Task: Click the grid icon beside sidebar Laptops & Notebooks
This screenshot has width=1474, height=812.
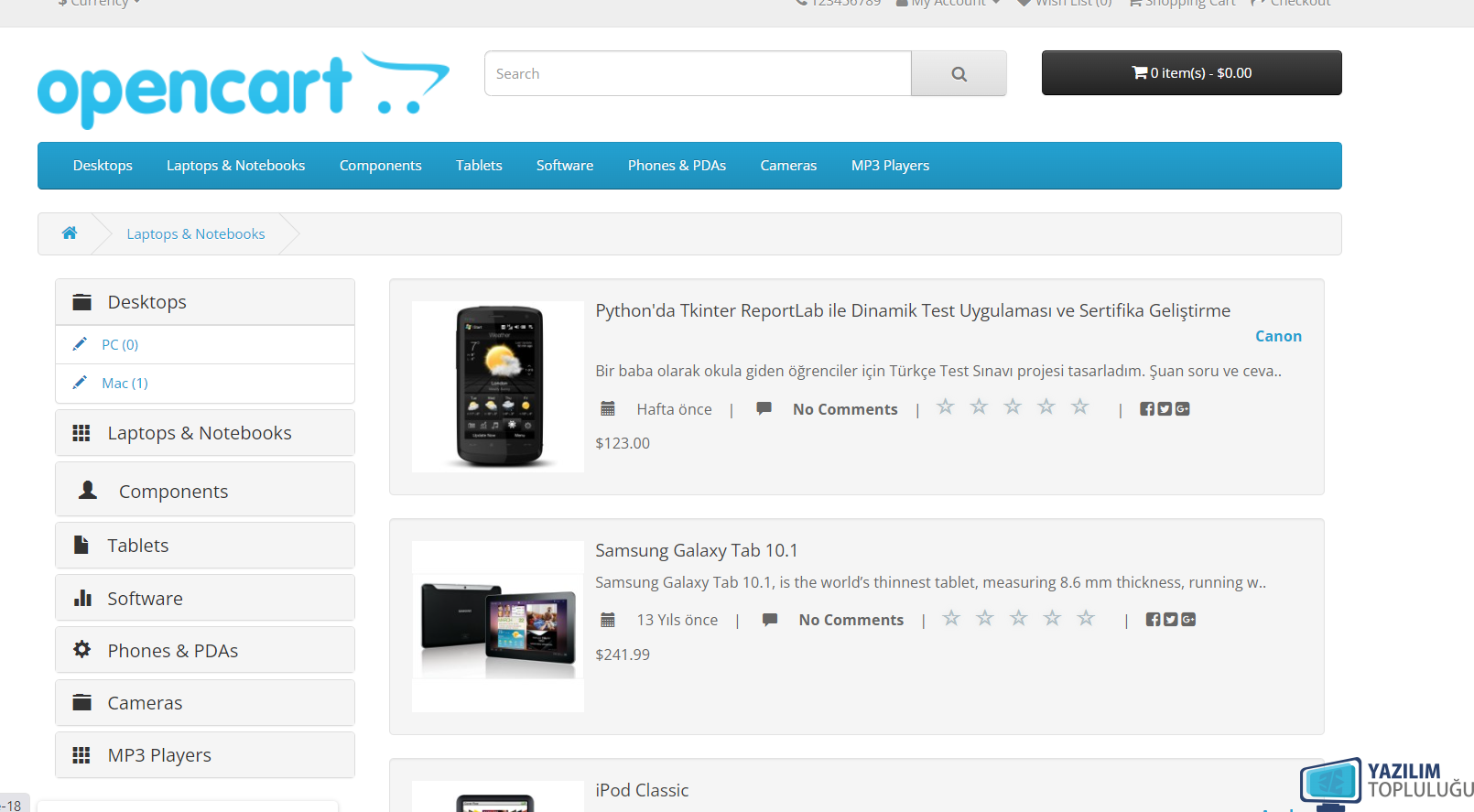Action: [x=81, y=433]
